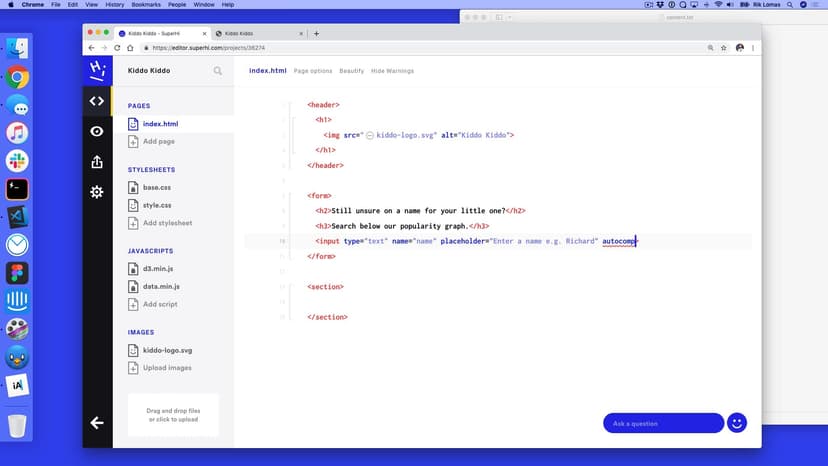Click the back arrow at sidebar bottom

tap(97, 423)
